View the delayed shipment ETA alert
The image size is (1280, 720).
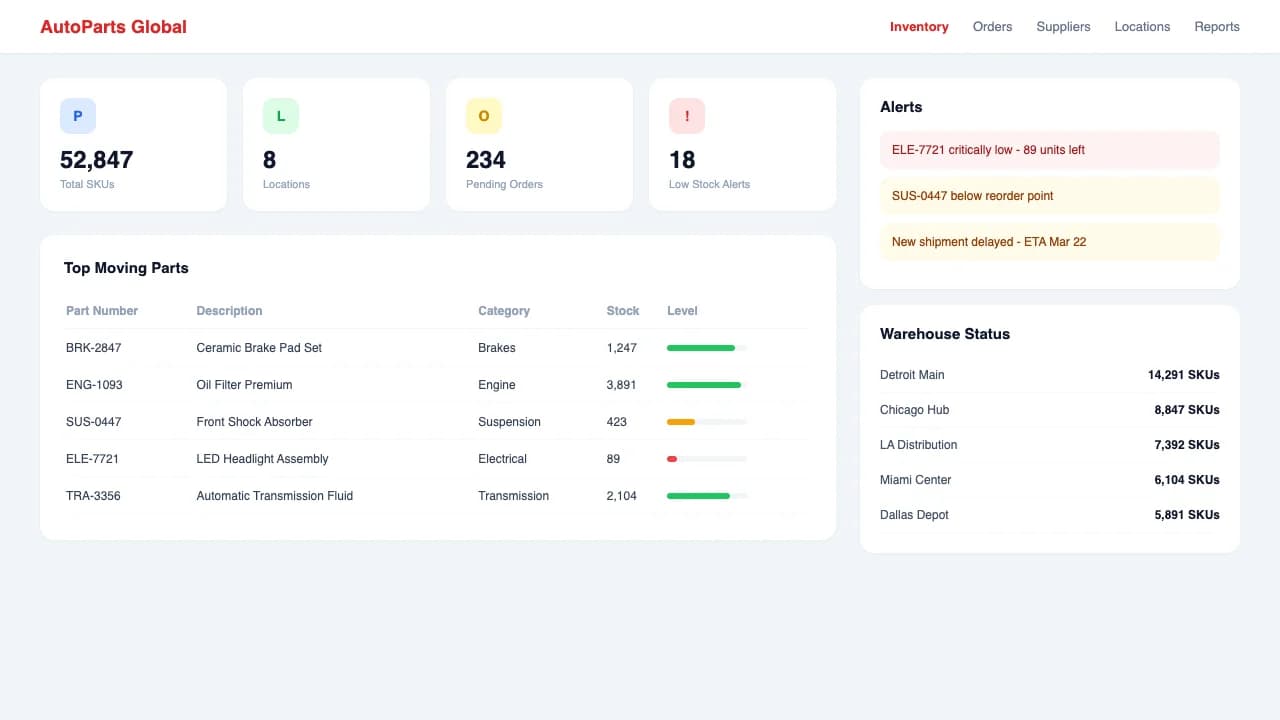coord(1049,242)
